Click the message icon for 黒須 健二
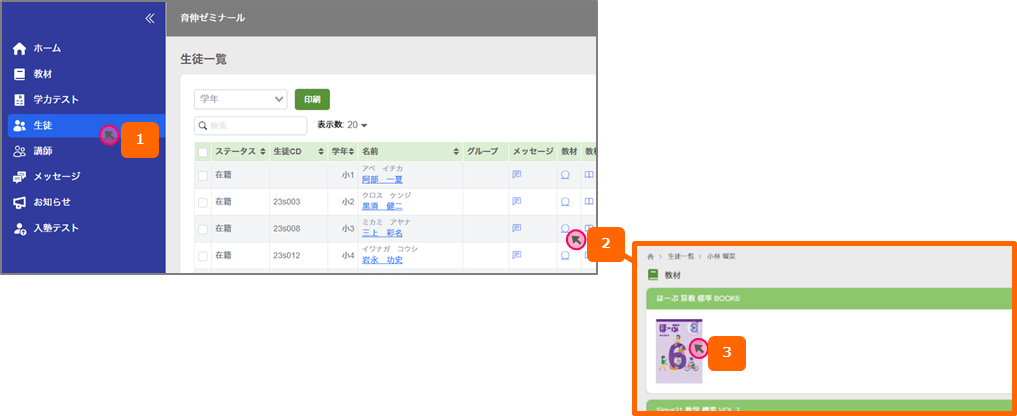Screen dimensions: 1017x416 (x=517, y=201)
